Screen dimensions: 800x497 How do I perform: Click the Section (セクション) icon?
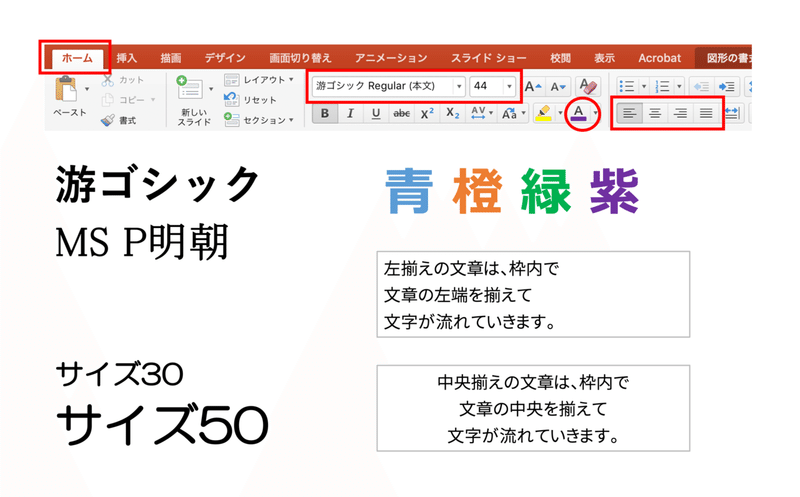tap(232, 119)
